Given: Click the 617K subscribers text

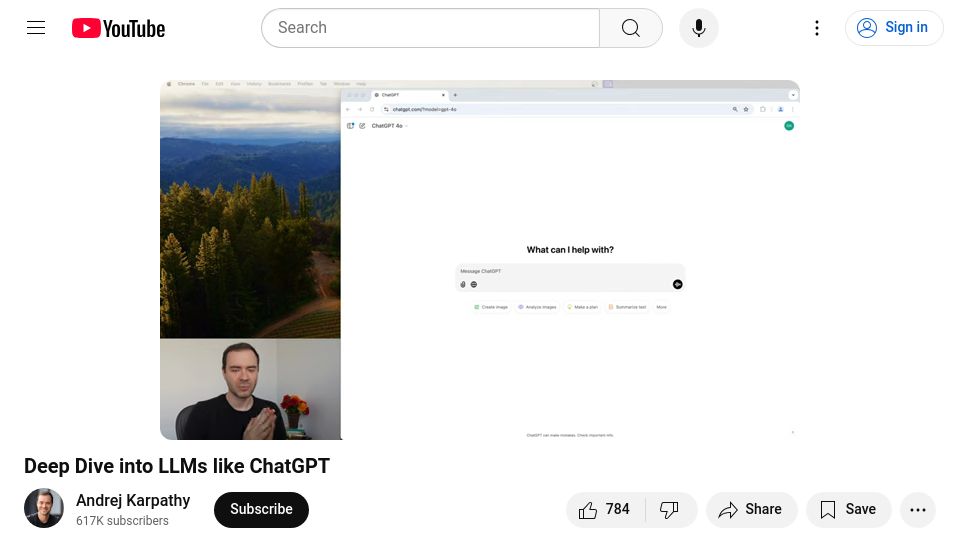Looking at the screenshot, I should click(122, 520).
